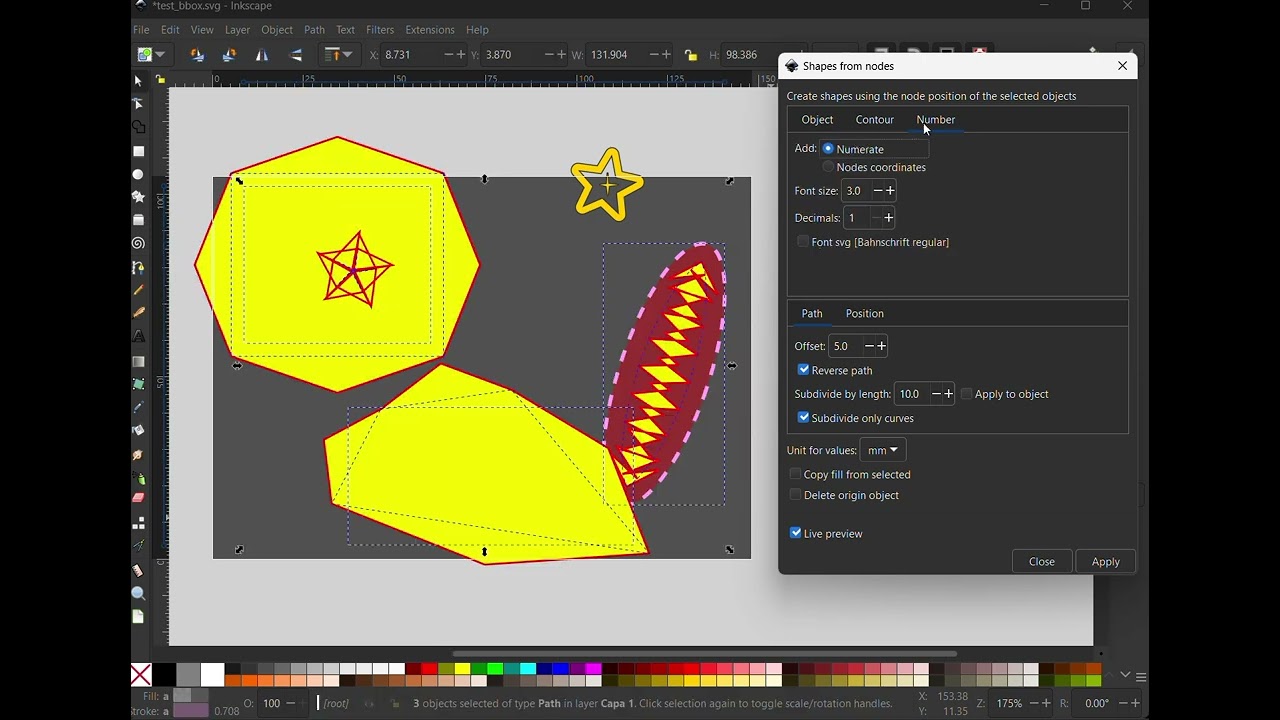This screenshot has height=720, width=1280.
Task: Open the raise/lower order dropdown
Action: [x=339, y=55]
